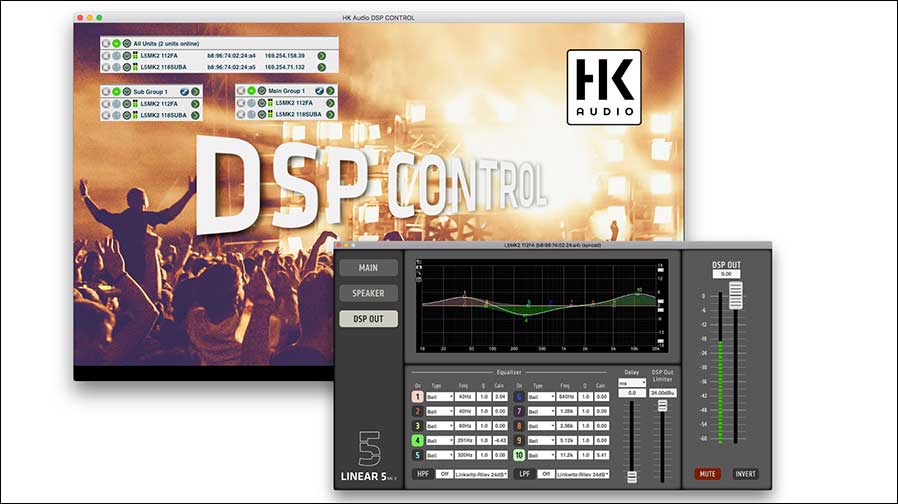The image size is (898, 504).
Task: Toggle the LPF filter button
Action: (524, 474)
